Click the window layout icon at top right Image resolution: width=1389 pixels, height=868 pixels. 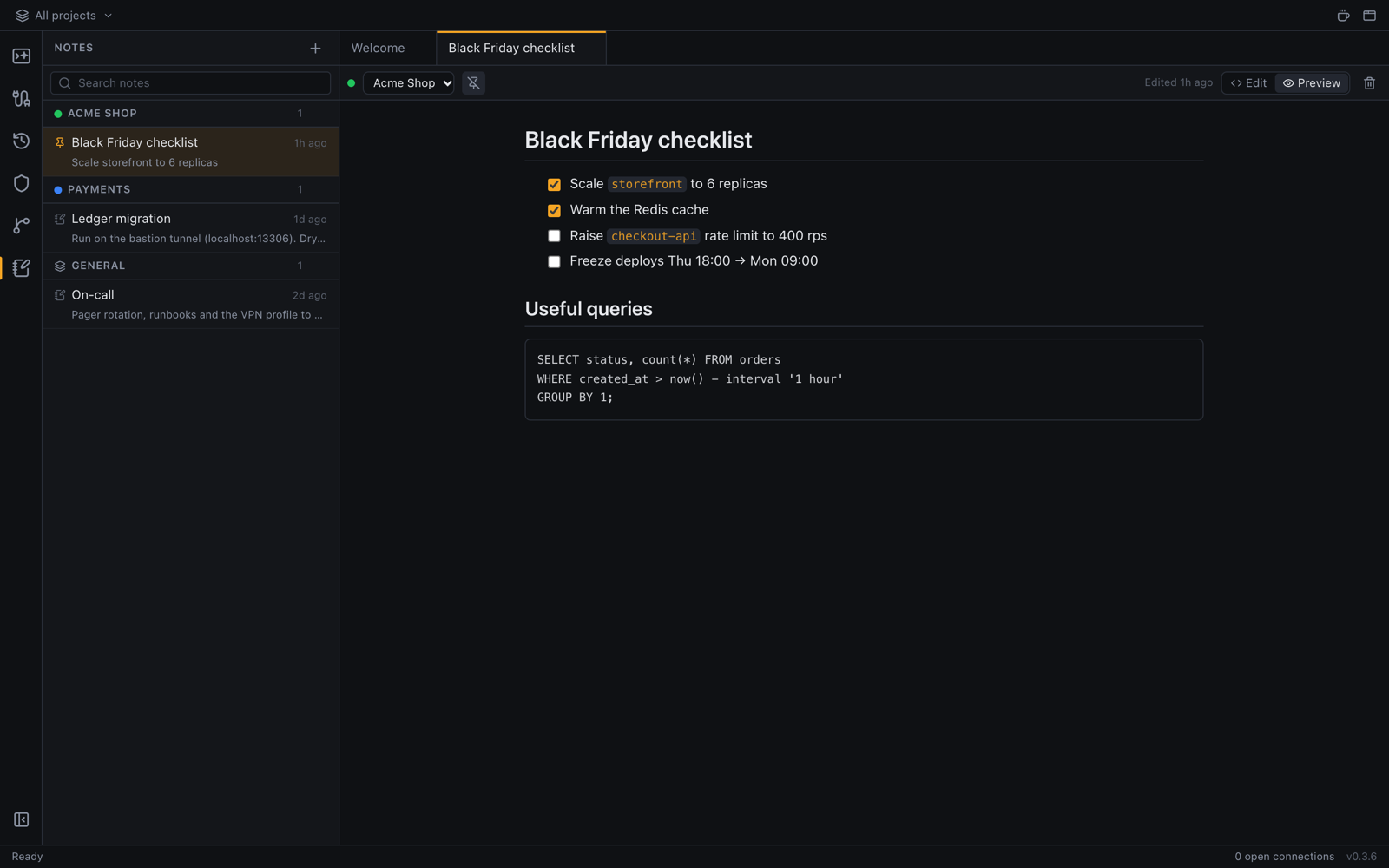pos(1369,16)
